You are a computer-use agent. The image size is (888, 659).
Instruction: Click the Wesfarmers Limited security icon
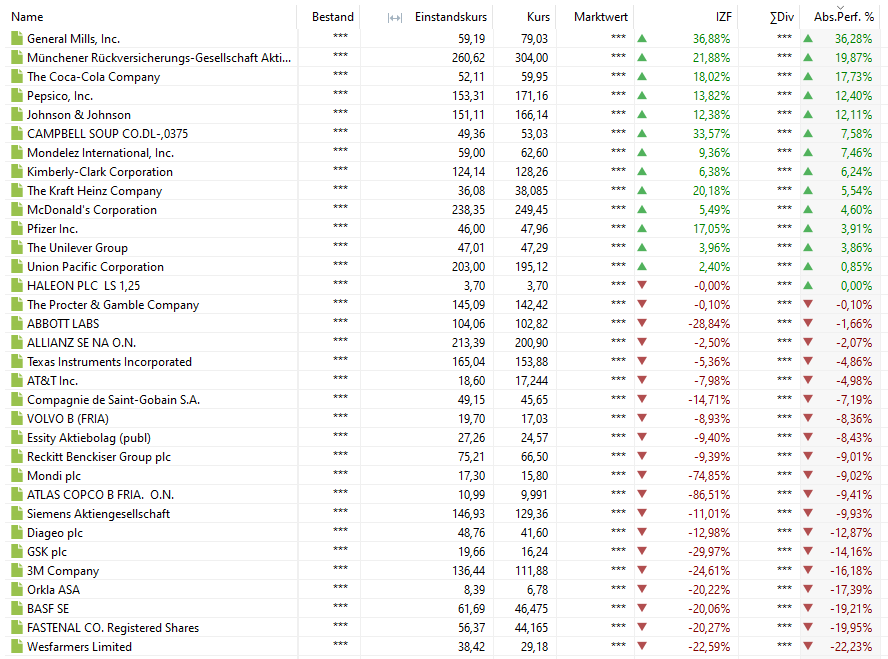coord(16,647)
